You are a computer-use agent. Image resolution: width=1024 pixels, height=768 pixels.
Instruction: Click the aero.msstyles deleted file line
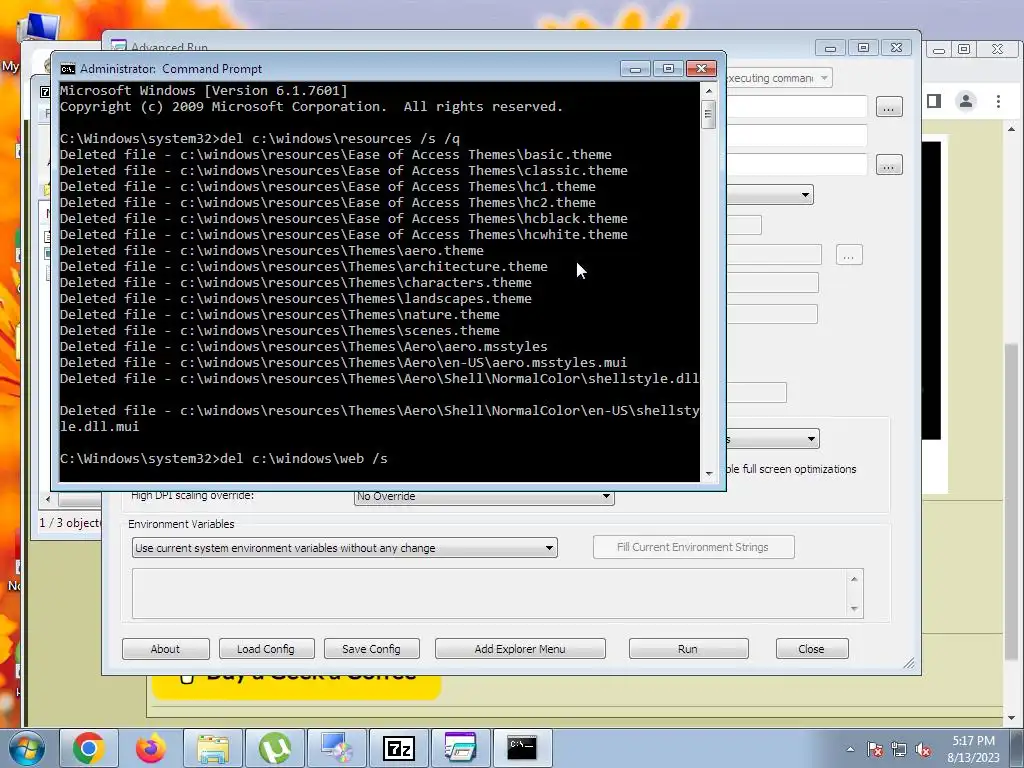pos(304,347)
